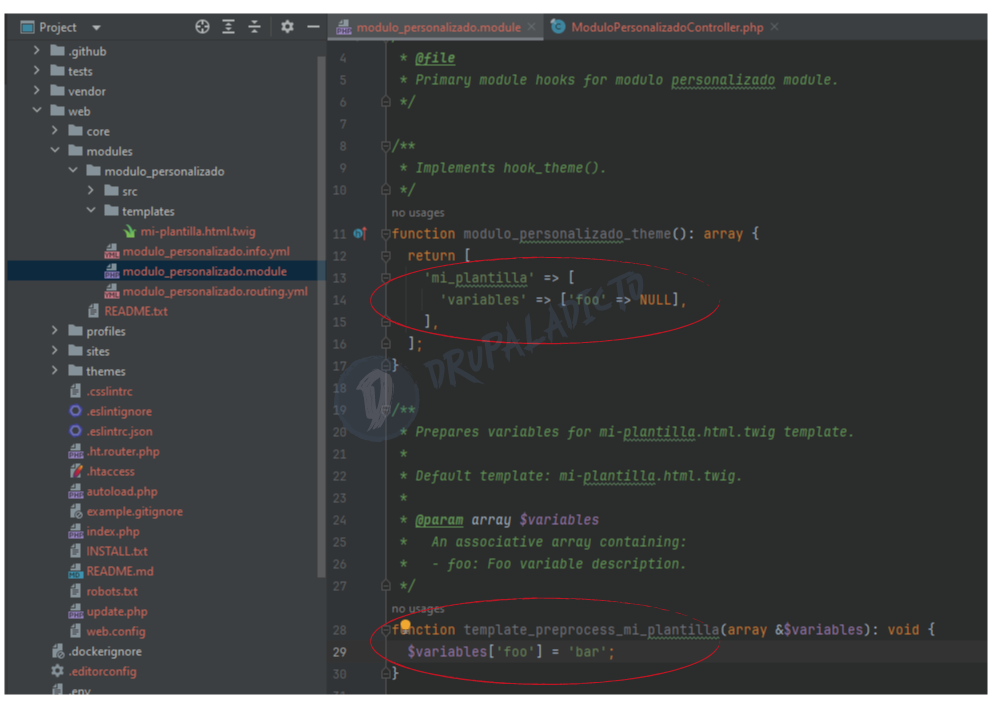Viewport: 990px width, 705px height.
Task: Expand the vendor folder
Action: 37,91
